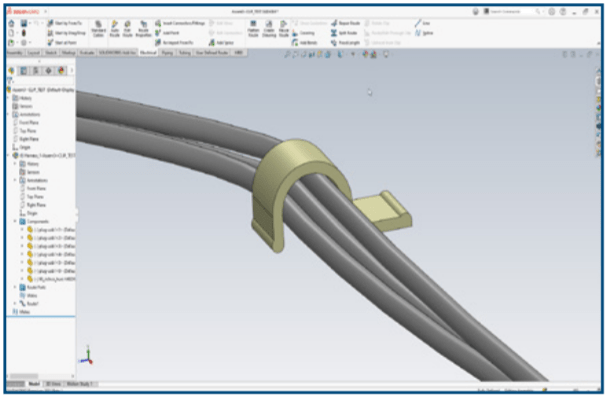Open the FeatureManager design tree tab

click(11, 71)
